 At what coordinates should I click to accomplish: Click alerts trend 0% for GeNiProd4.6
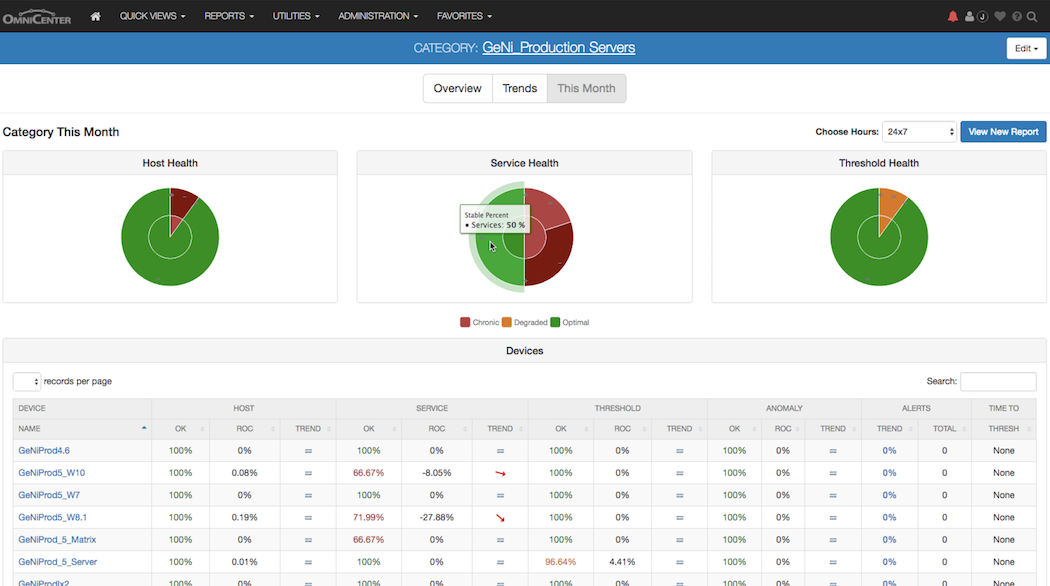point(889,451)
